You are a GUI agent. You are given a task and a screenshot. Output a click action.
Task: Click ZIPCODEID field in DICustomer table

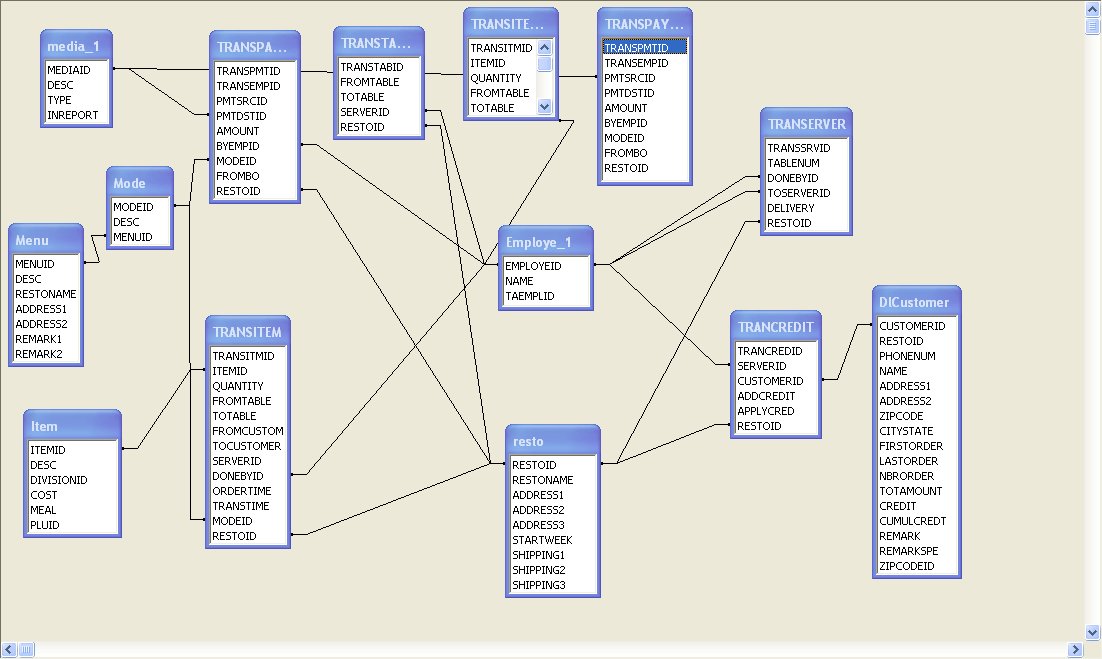tap(907, 566)
